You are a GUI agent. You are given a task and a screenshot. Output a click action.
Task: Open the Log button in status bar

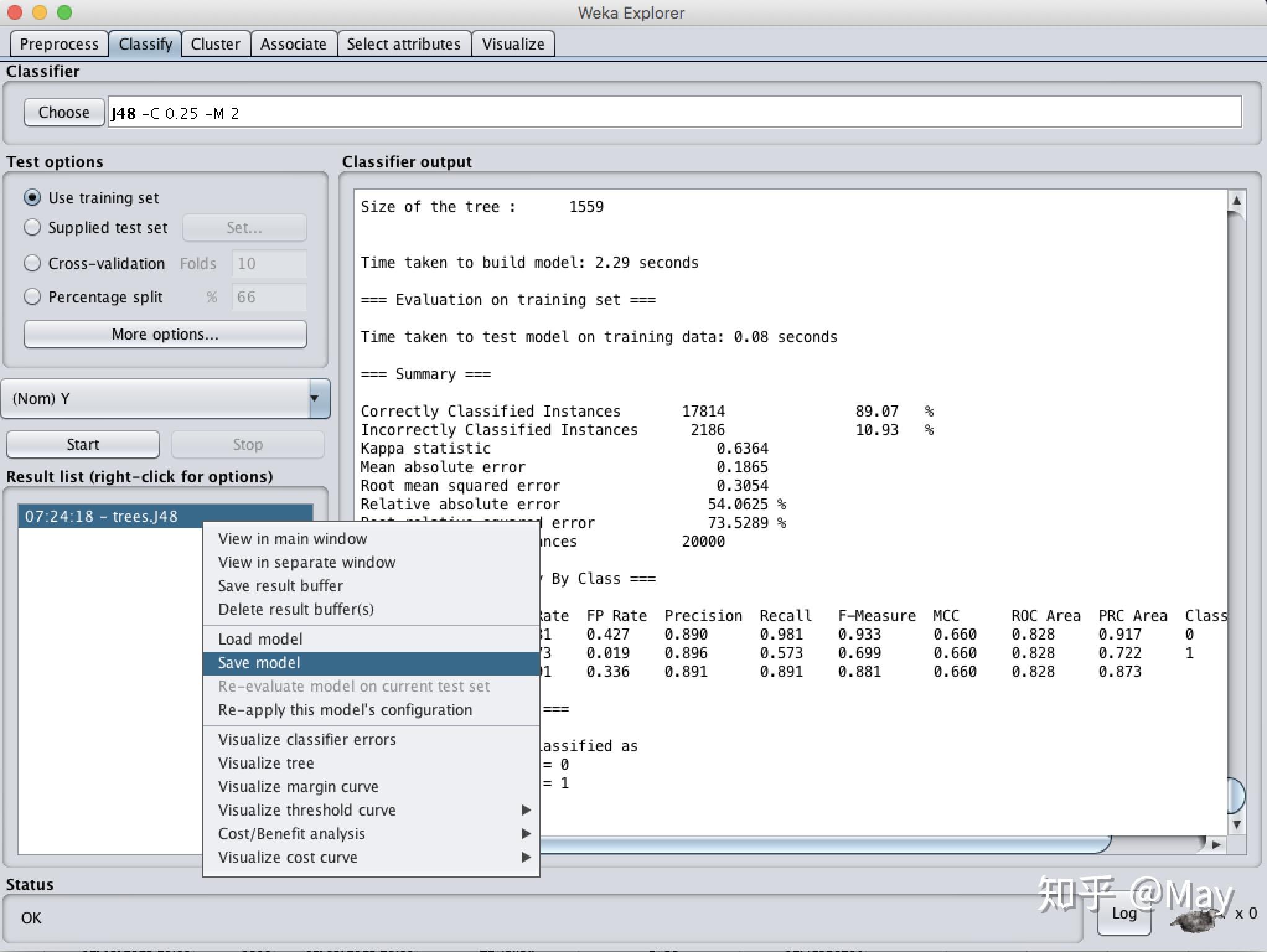pos(1123,914)
